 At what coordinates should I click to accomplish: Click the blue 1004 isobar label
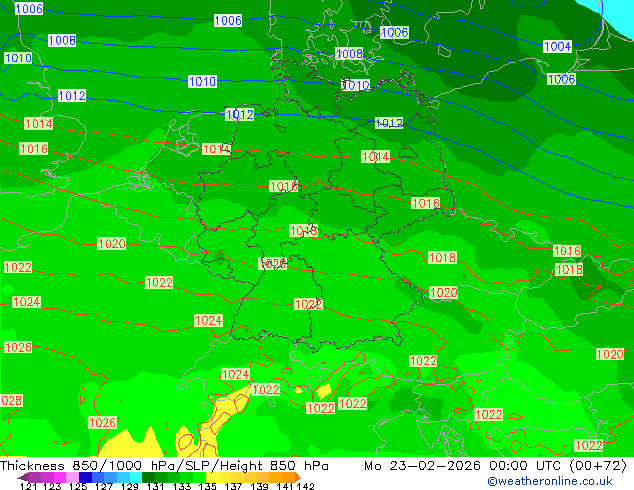(x=558, y=46)
